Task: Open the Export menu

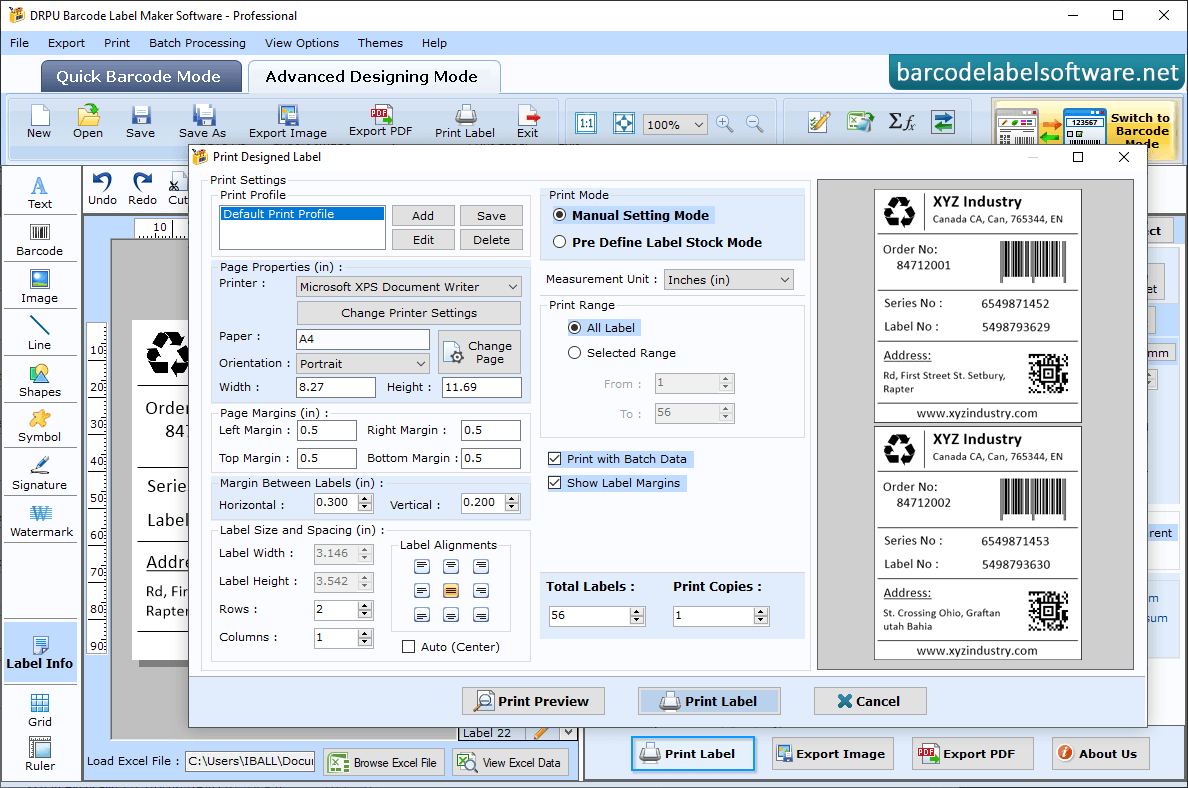Action: [67, 43]
